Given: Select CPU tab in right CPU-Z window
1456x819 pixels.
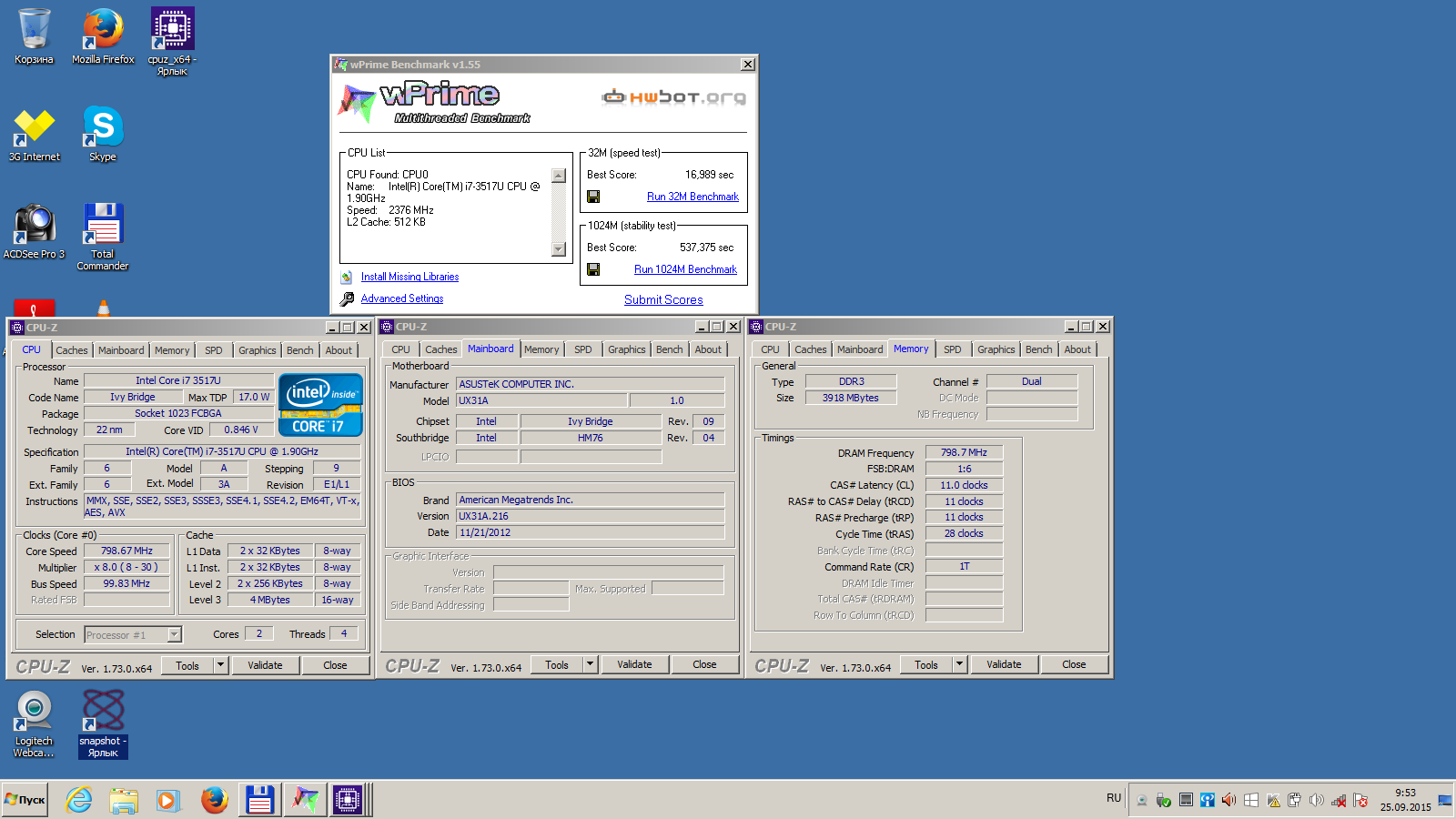Looking at the screenshot, I should [770, 349].
